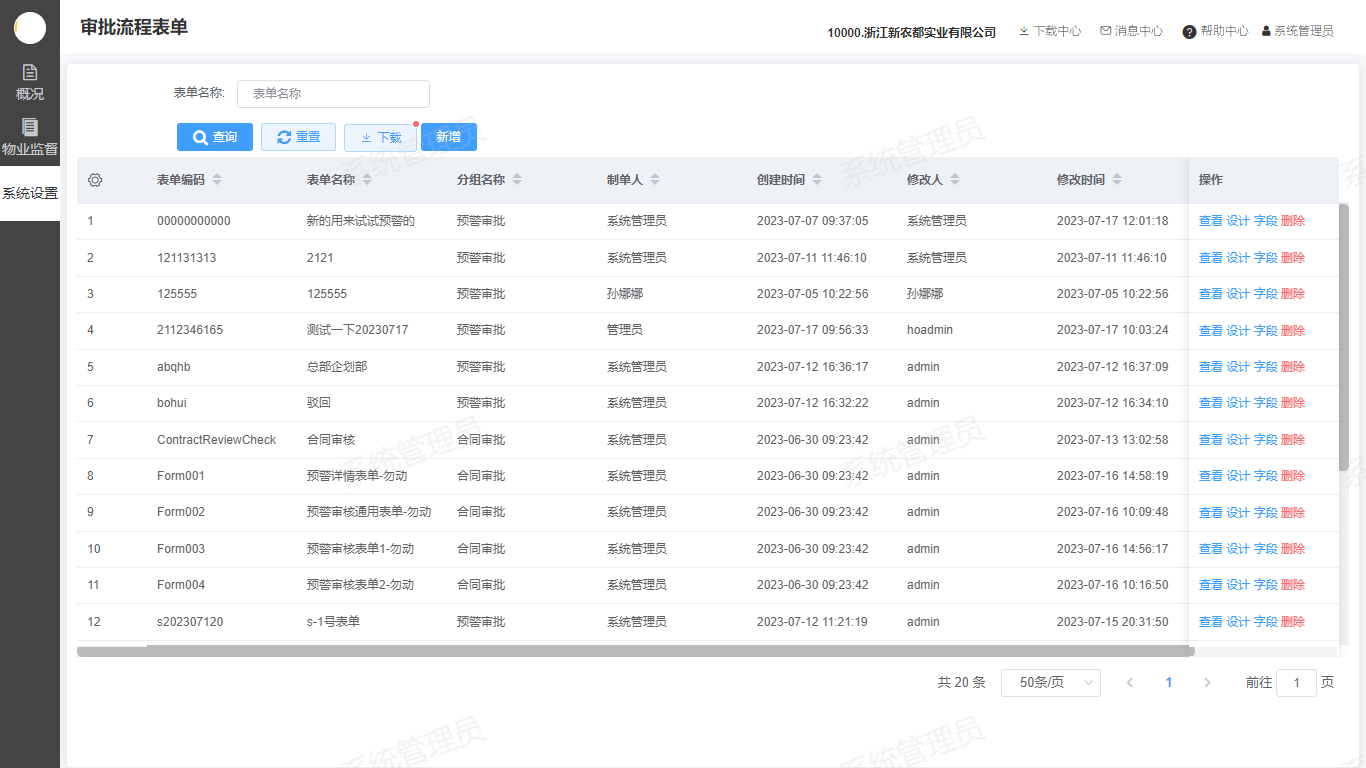Focus the 表单名称 search input field
The height and width of the screenshot is (768, 1366).
(x=333, y=93)
